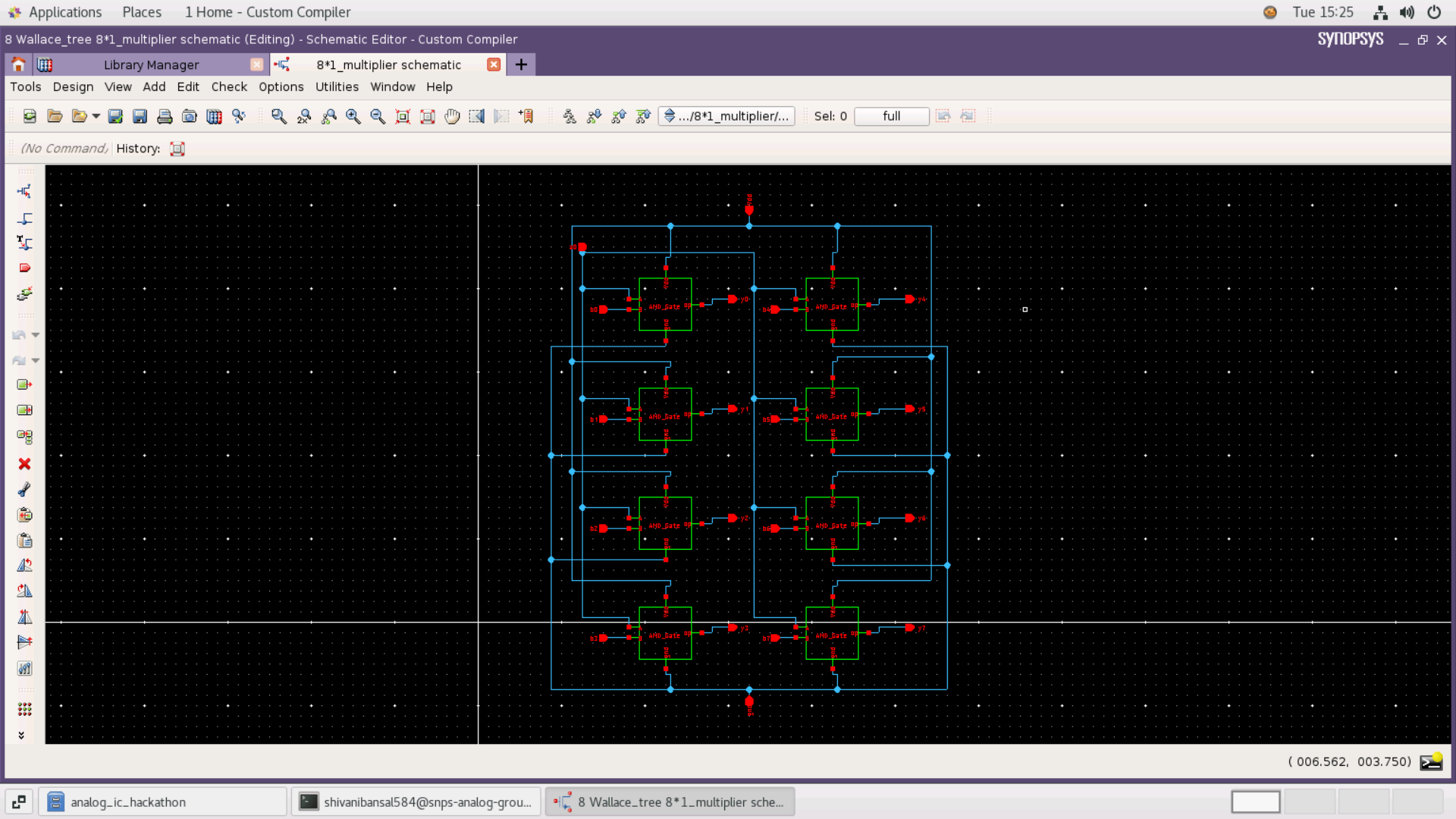Expand the Undo dropdown in the sidebar
This screenshot has height=819, width=1456.
[x=36, y=334]
